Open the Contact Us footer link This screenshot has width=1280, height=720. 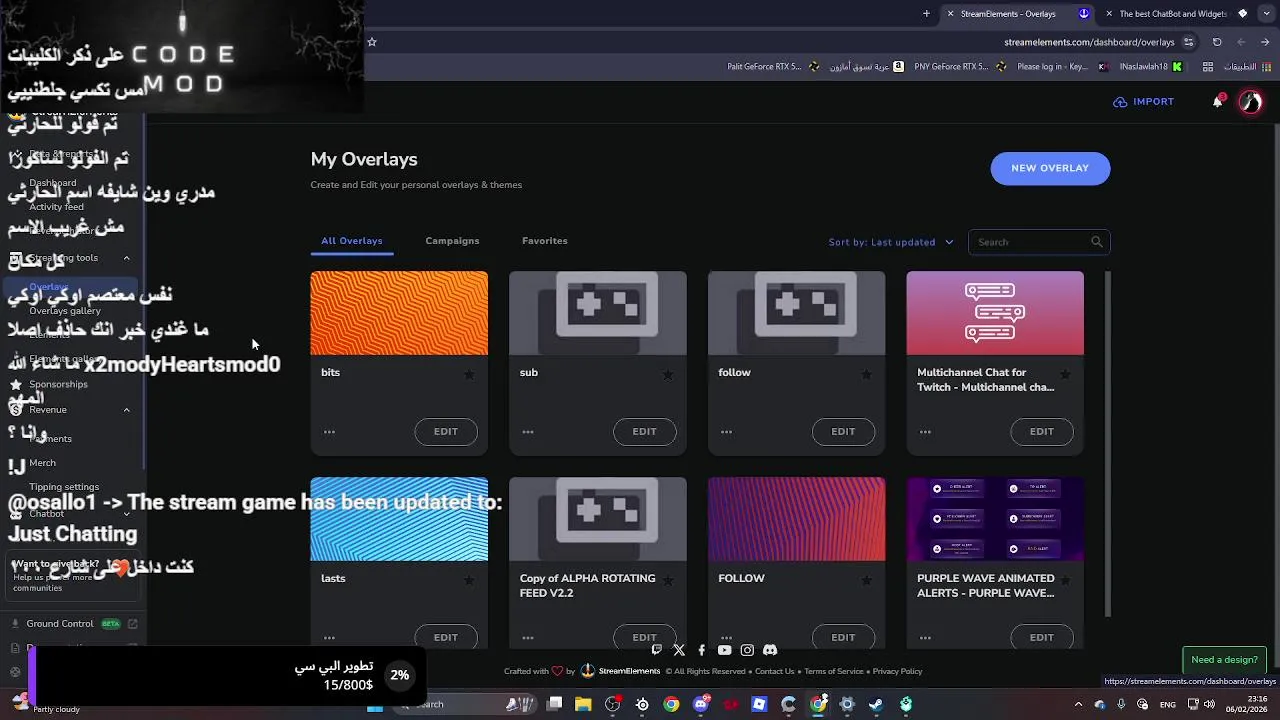775,672
